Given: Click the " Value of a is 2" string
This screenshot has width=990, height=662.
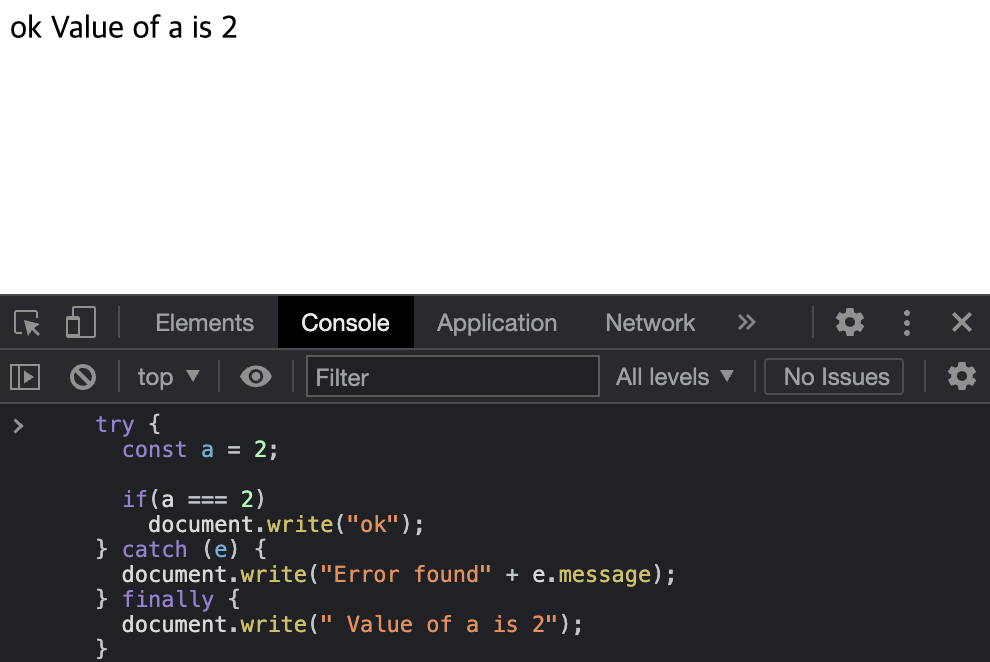Looking at the screenshot, I should (x=439, y=624).
